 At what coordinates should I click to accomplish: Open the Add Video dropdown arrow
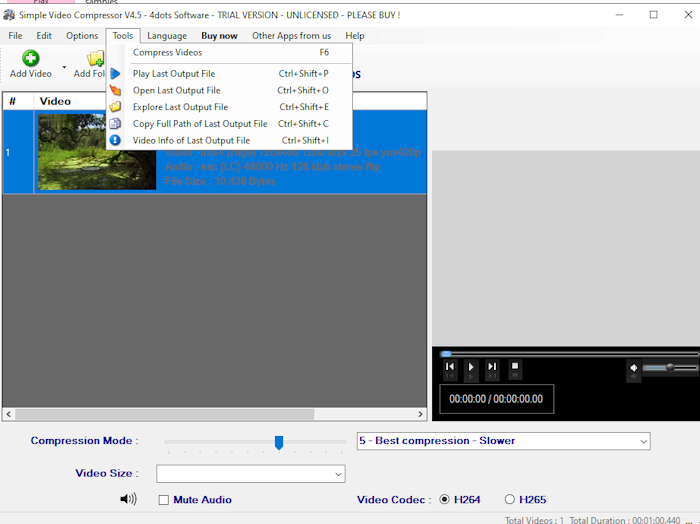[64, 68]
